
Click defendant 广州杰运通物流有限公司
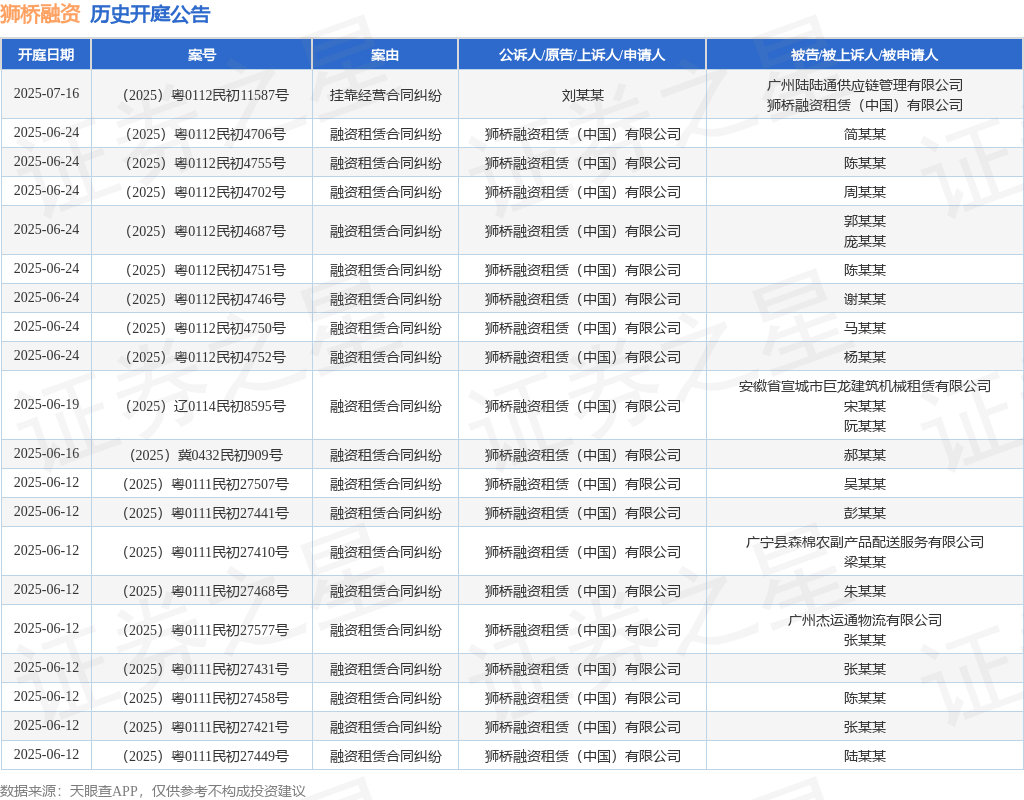[865, 620]
